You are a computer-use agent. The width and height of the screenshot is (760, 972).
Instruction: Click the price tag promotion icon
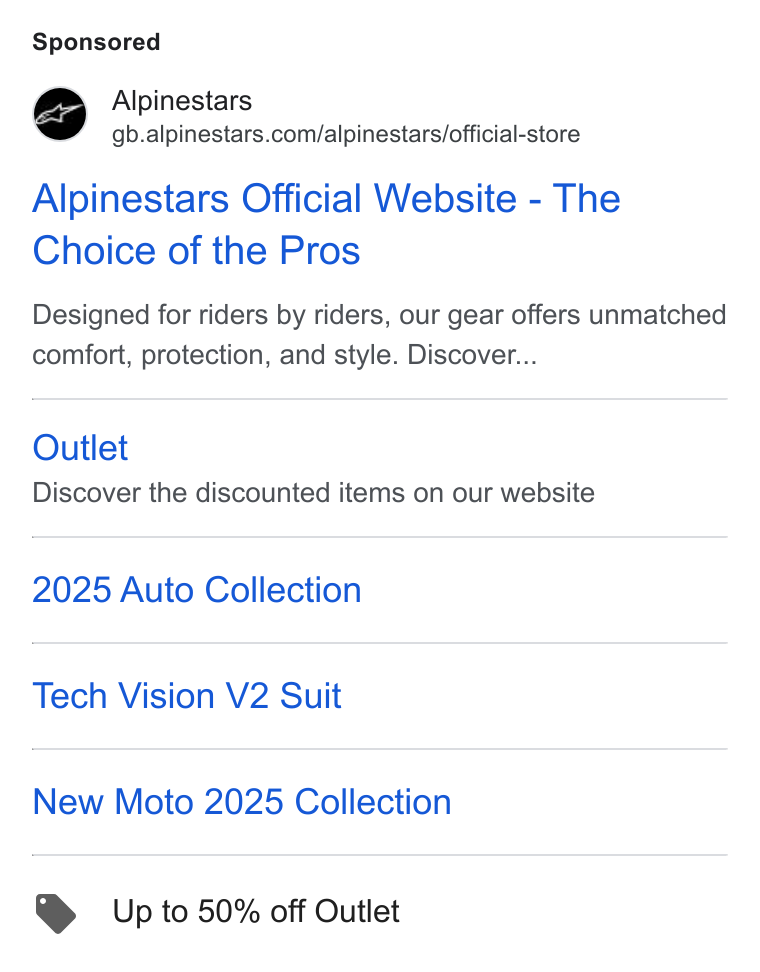56,913
